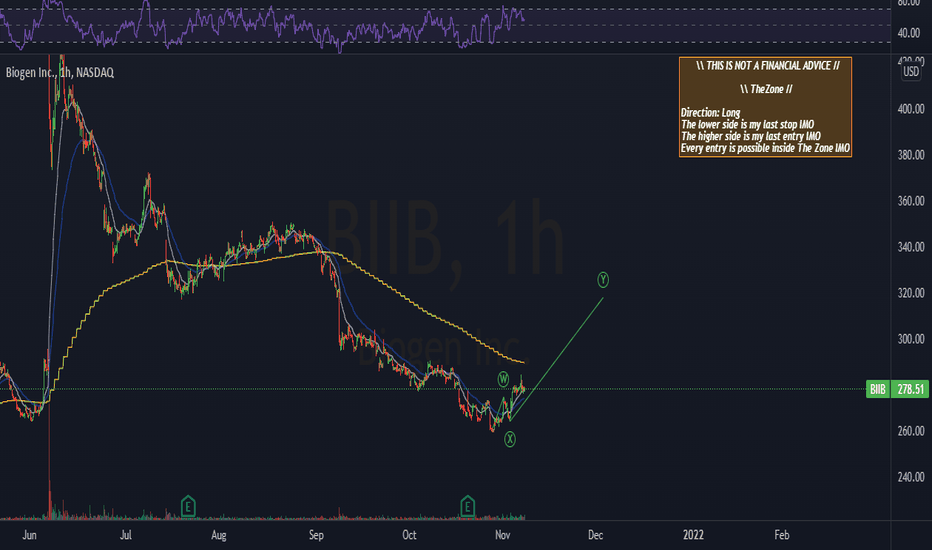This screenshot has height=550, width=932.
Task: Click 'The higher side is my last entry IMO'
Action: coord(751,136)
